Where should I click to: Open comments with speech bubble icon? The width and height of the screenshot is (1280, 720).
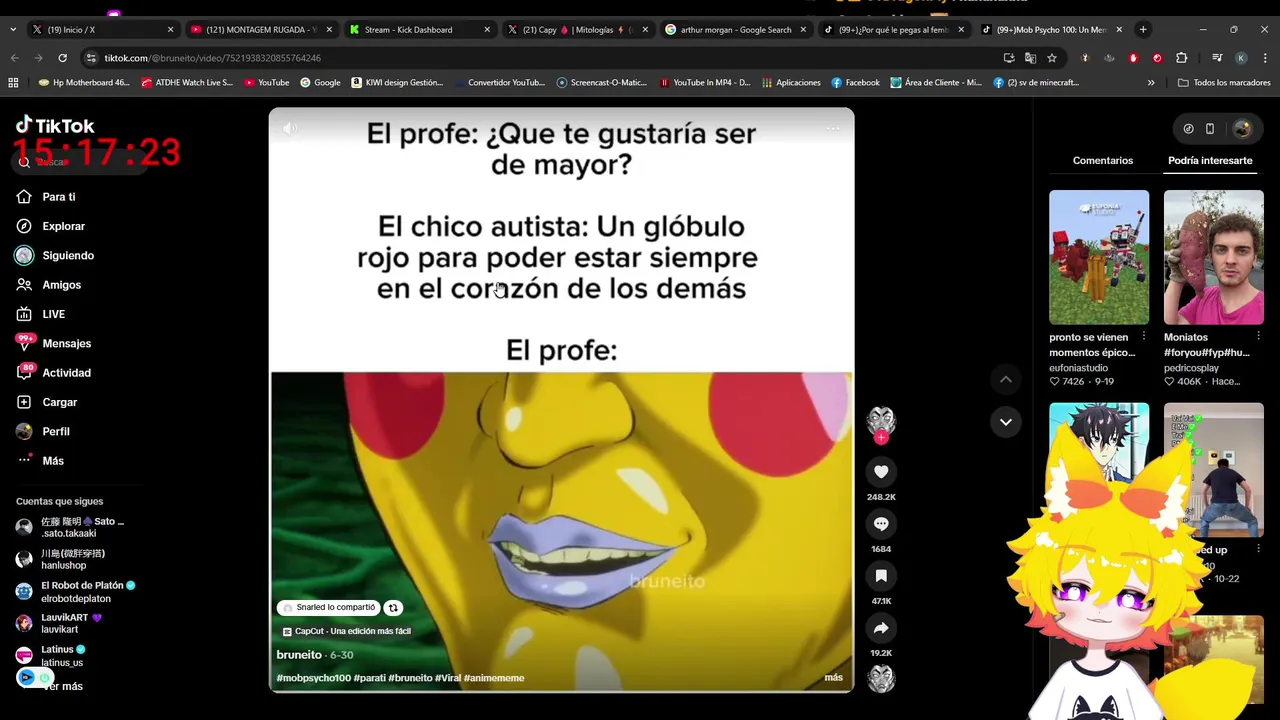point(881,524)
